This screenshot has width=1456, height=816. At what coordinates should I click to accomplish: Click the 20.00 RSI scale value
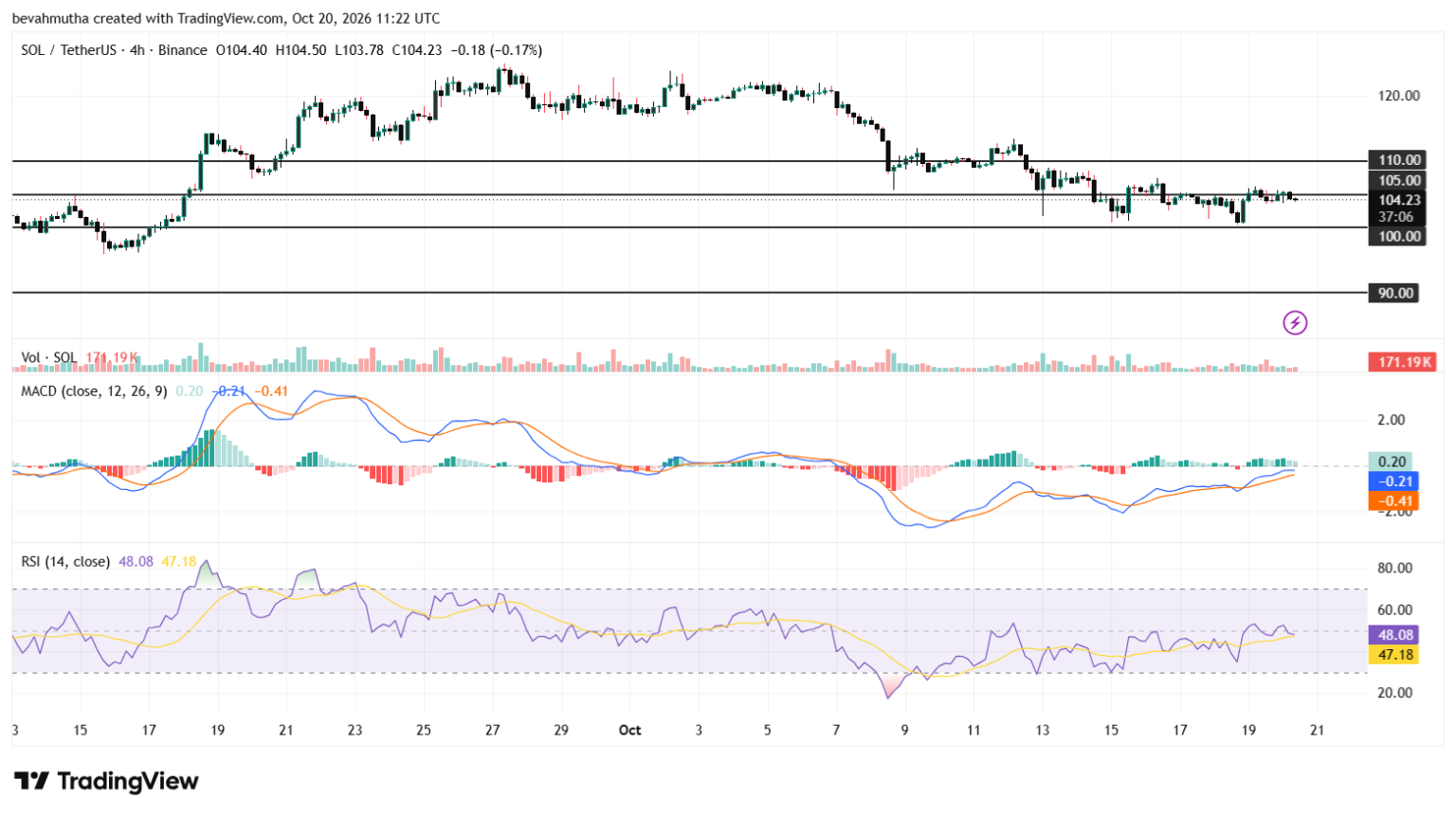click(x=1394, y=693)
